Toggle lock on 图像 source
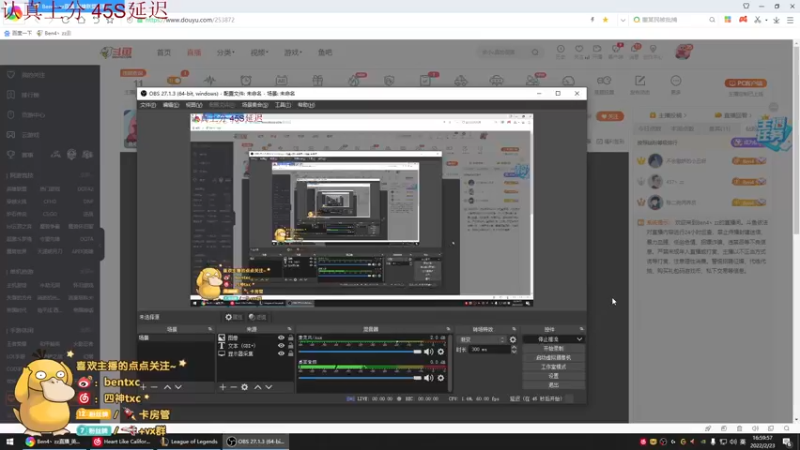The width and height of the screenshot is (800, 450). 291,338
